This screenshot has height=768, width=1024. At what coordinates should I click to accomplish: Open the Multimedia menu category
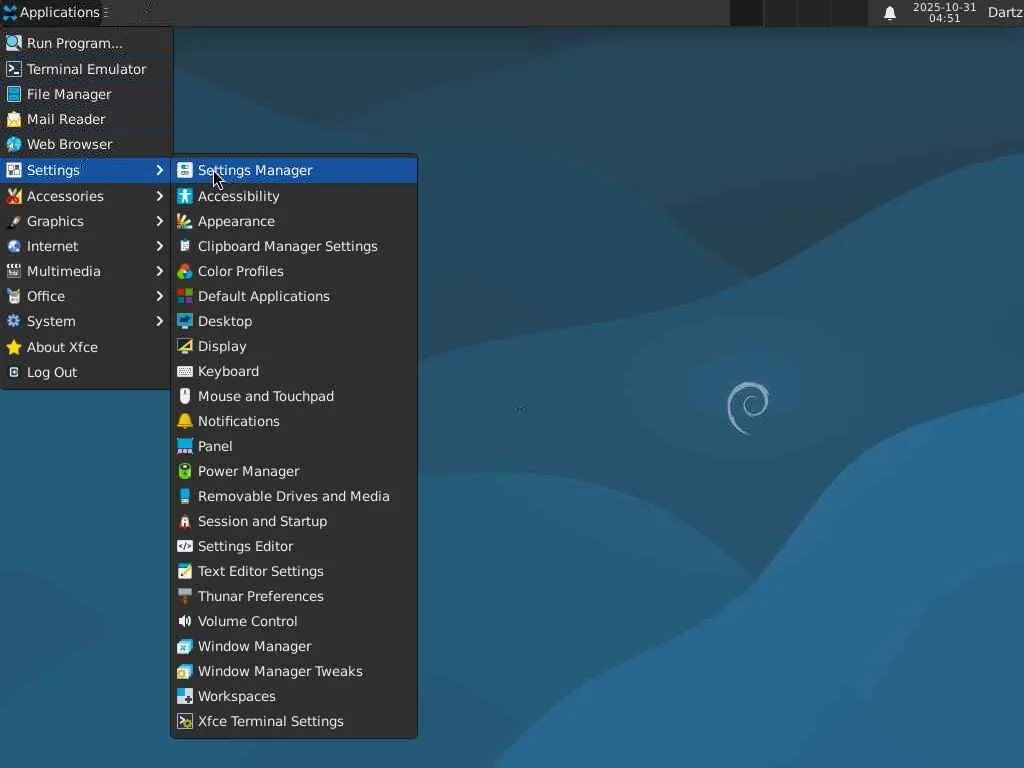coord(86,271)
